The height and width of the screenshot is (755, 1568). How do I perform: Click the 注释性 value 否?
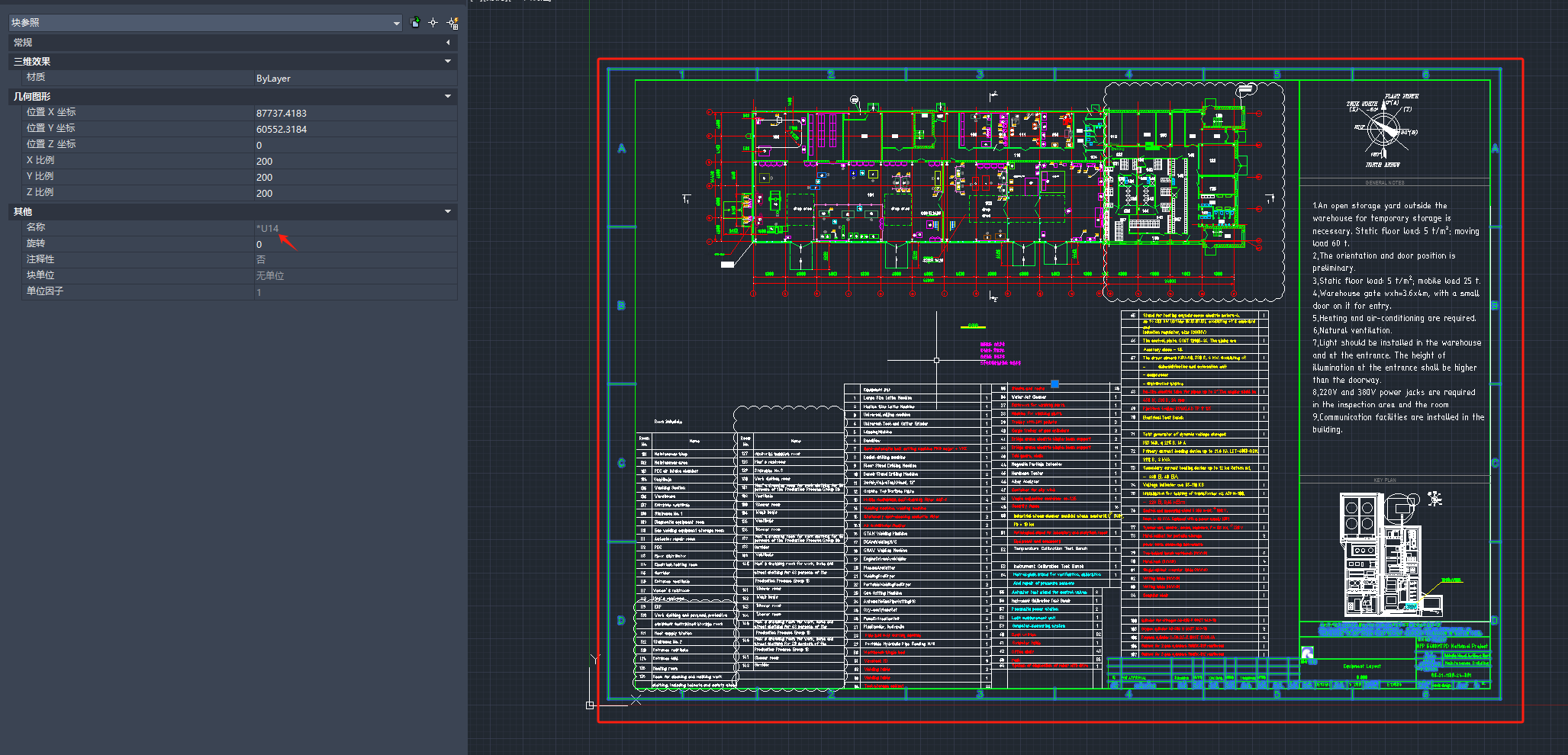click(356, 260)
